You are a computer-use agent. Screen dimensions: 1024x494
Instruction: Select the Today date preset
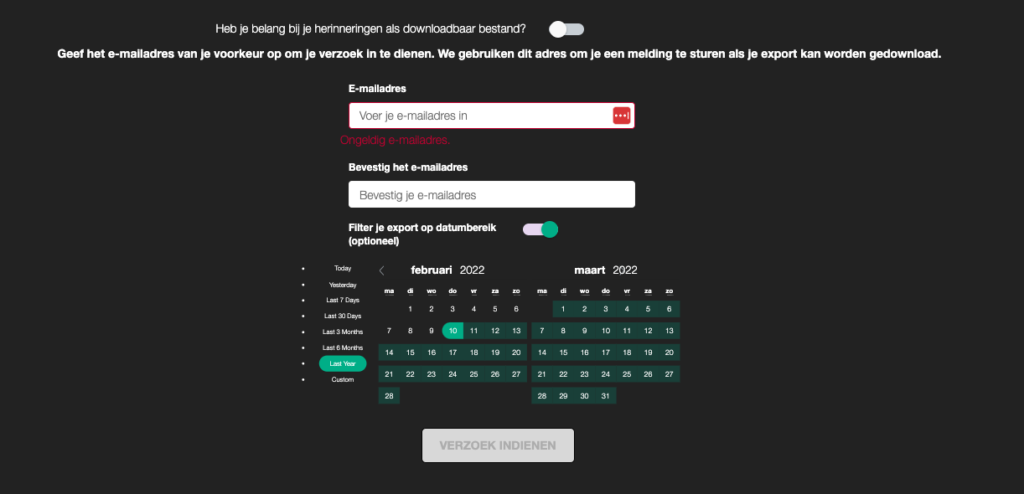click(343, 268)
